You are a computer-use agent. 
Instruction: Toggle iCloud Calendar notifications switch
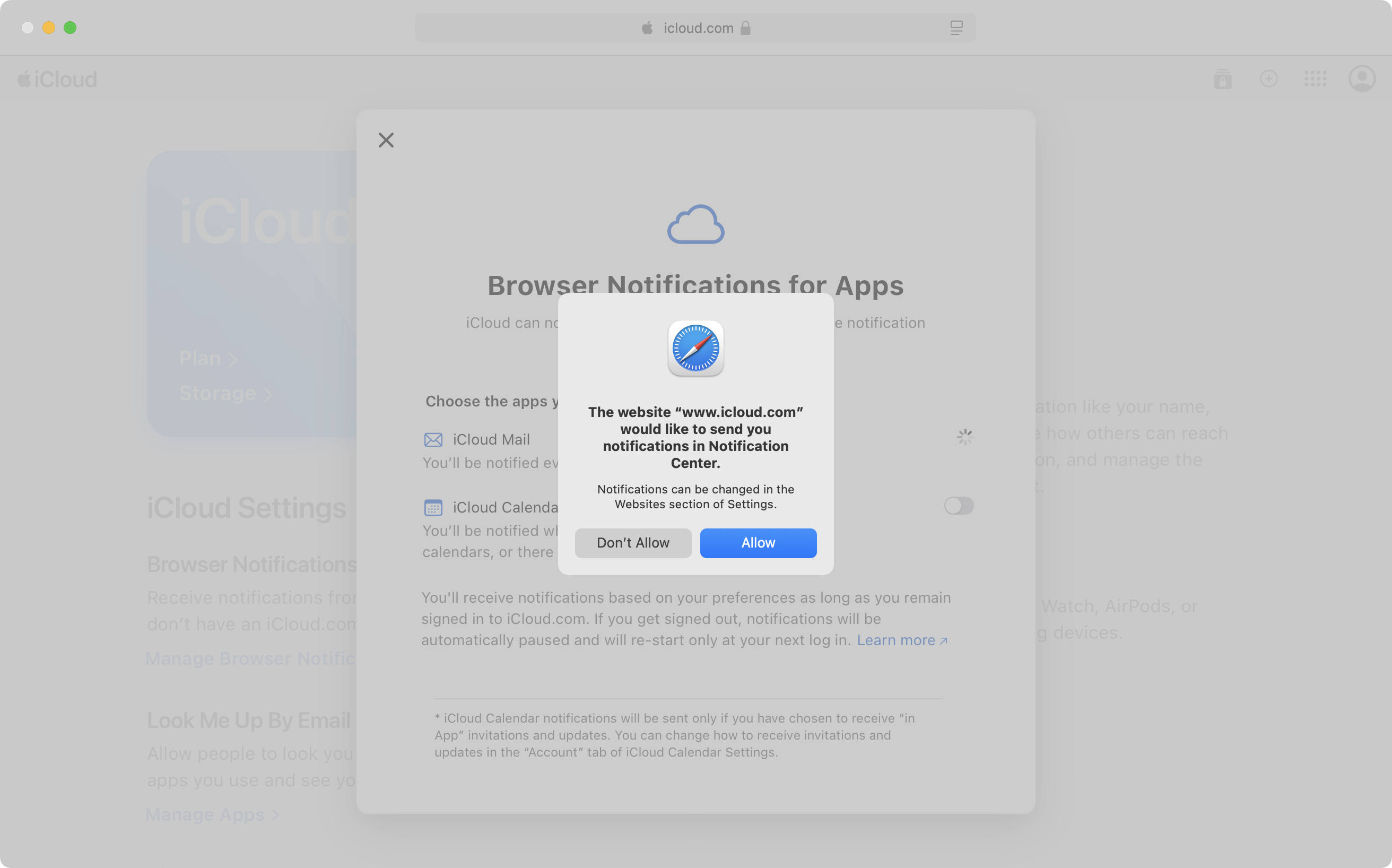[959, 505]
